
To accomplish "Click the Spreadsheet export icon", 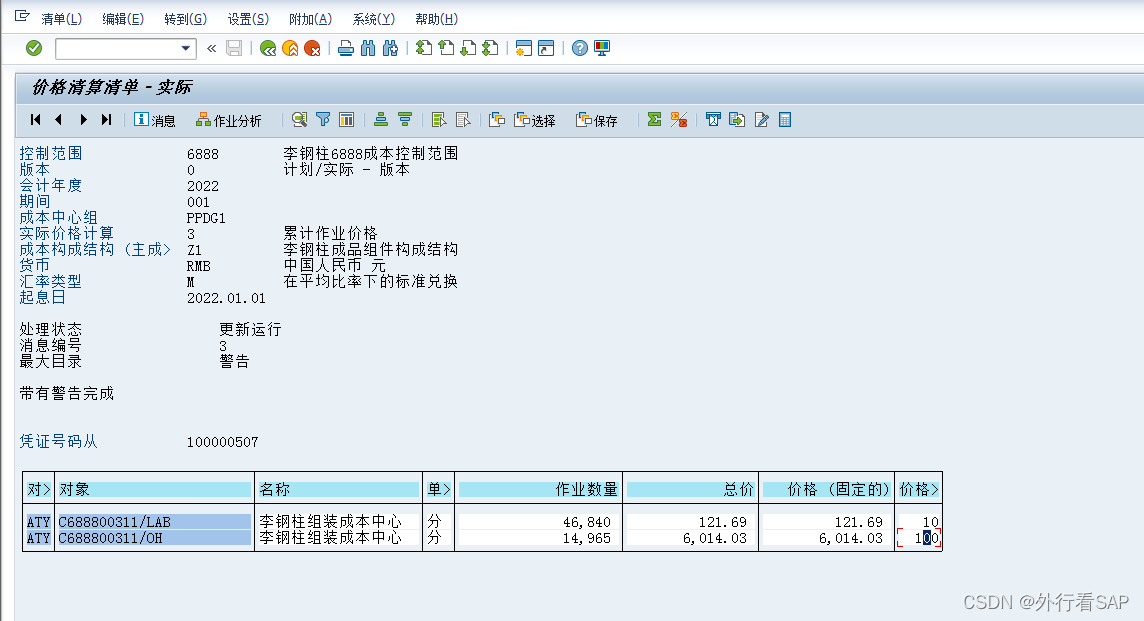I will [785, 120].
